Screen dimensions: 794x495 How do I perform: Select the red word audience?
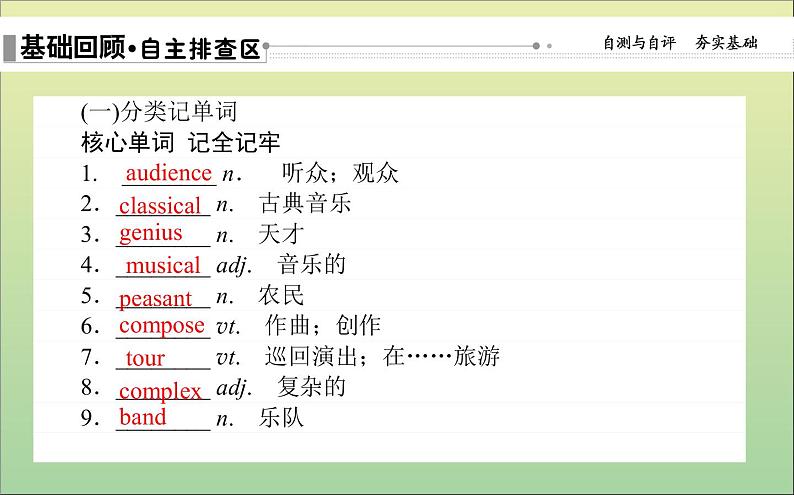169,174
